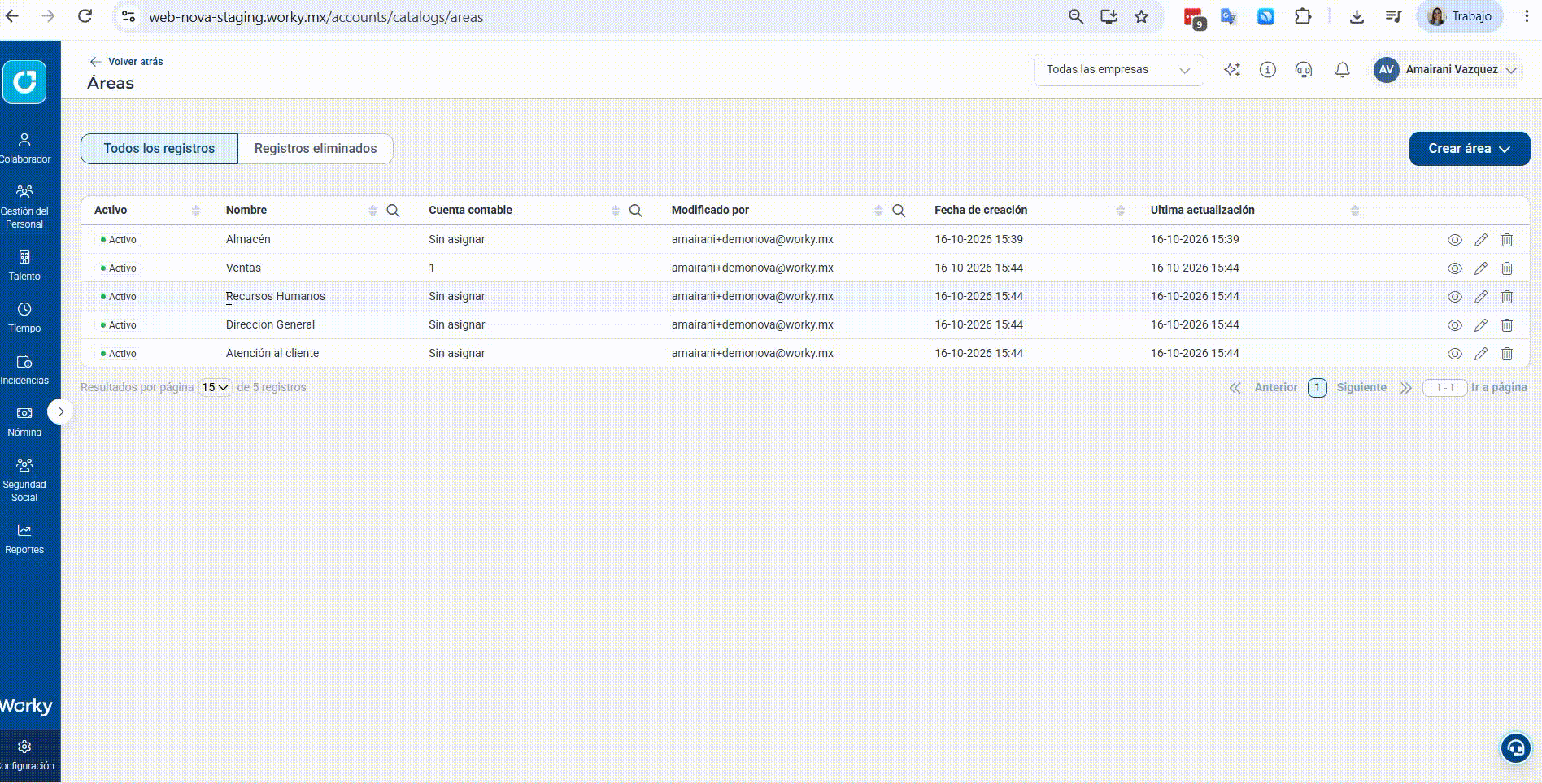Screen dimensions: 1542x784
Task: Sort by Fecha de creación arrows
Action: (x=1121, y=211)
